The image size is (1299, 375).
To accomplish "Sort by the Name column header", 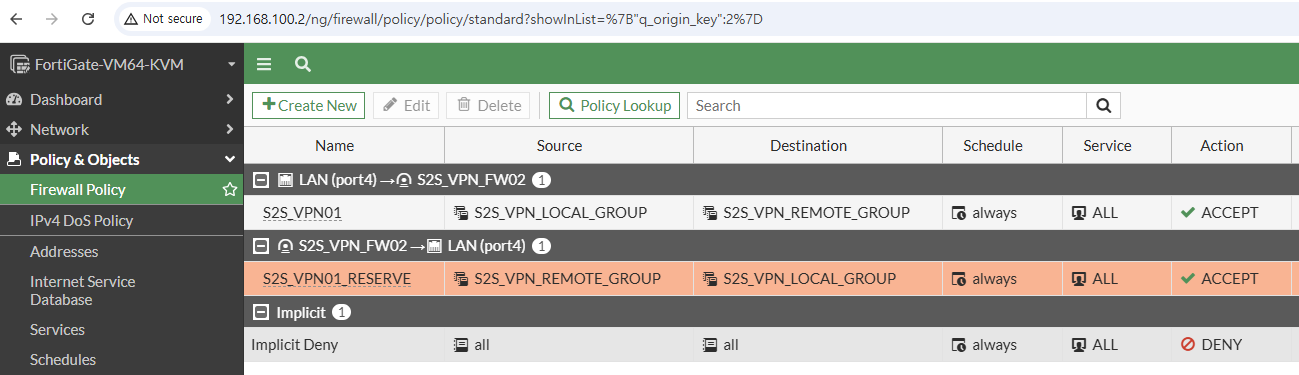I will coord(335,146).
